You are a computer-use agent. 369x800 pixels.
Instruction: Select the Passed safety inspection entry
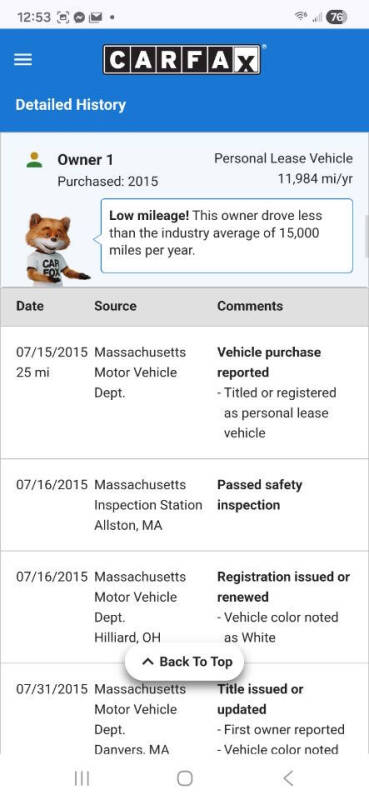pos(184,505)
